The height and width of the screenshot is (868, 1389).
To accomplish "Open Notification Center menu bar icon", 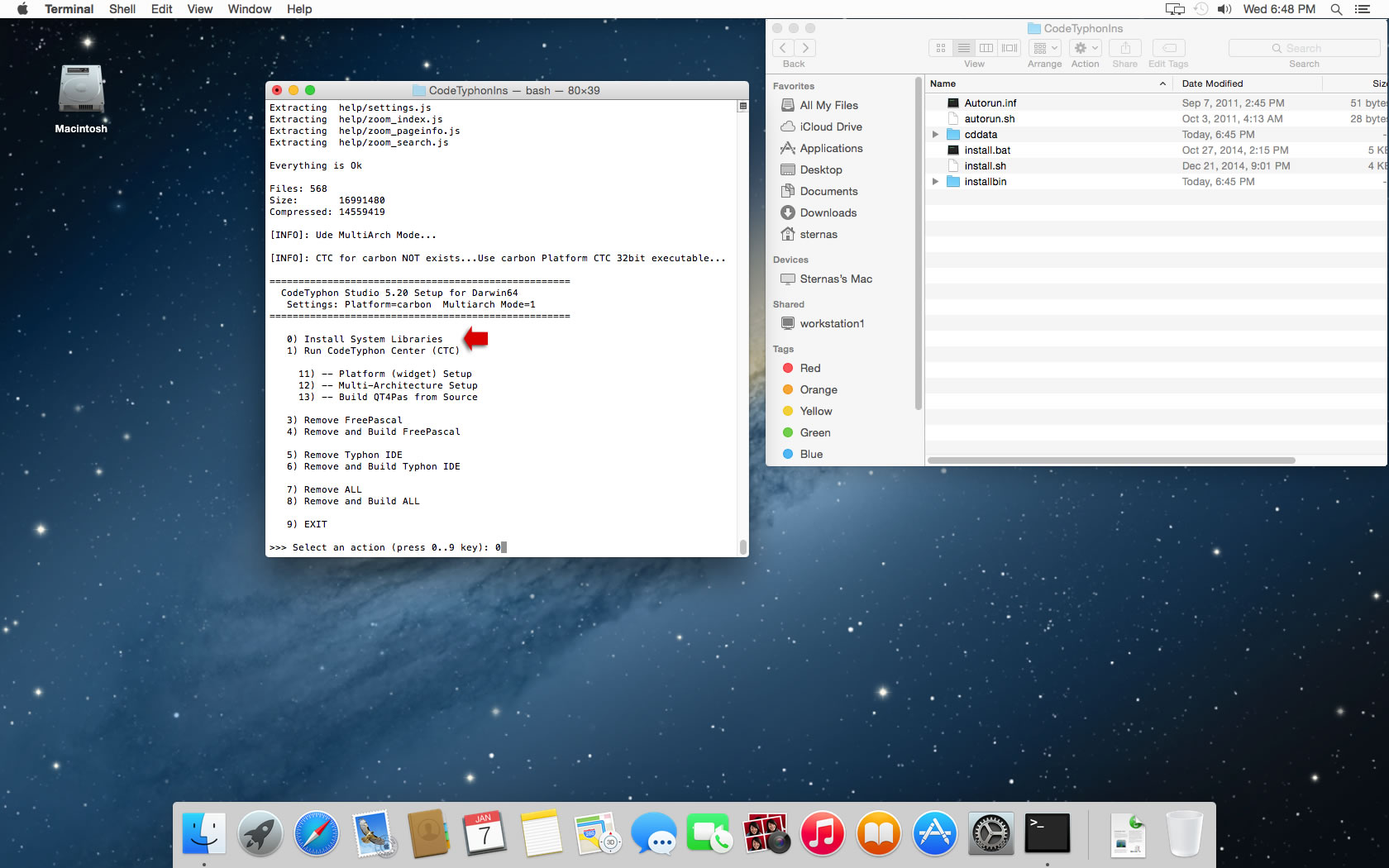I will [1363, 9].
